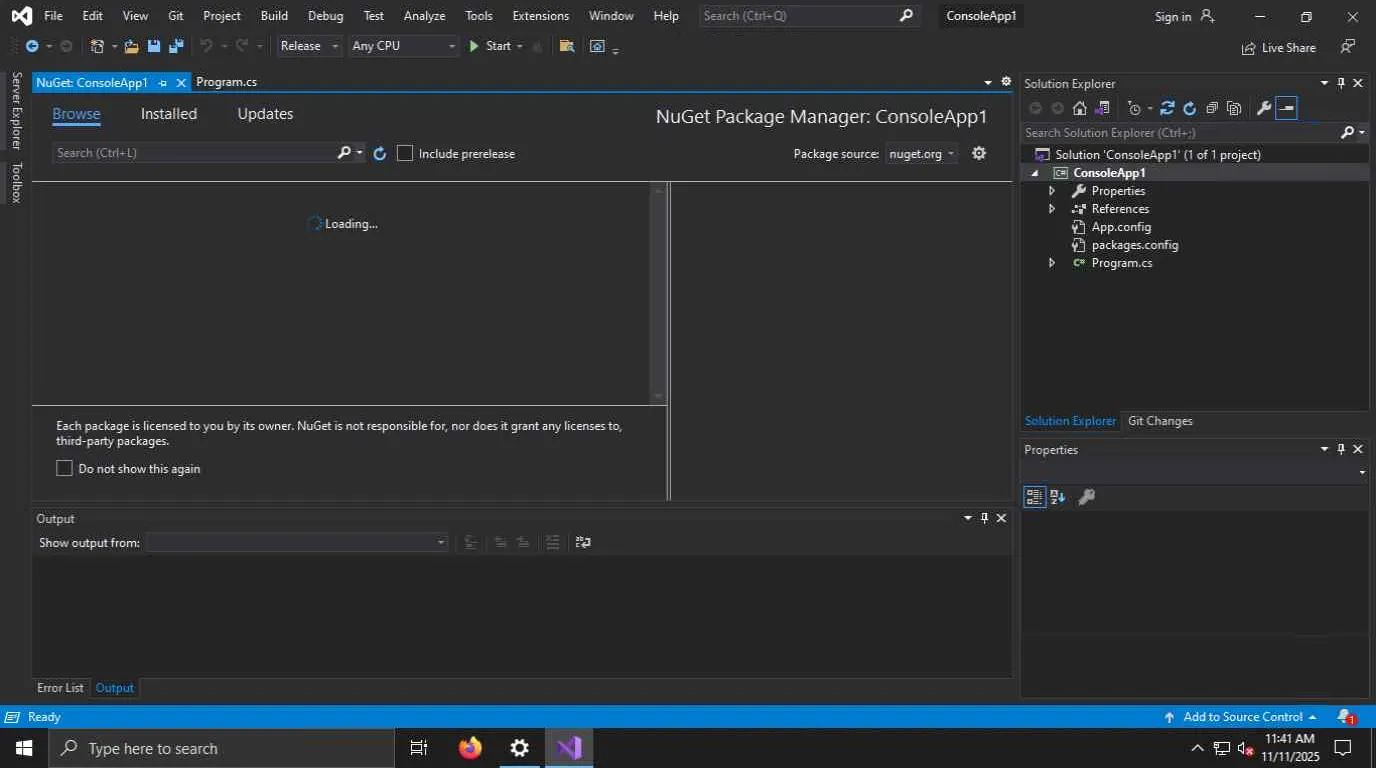Viewport: 1376px width, 768px height.
Task: Expand the References node
Action: pos(1051,209)
